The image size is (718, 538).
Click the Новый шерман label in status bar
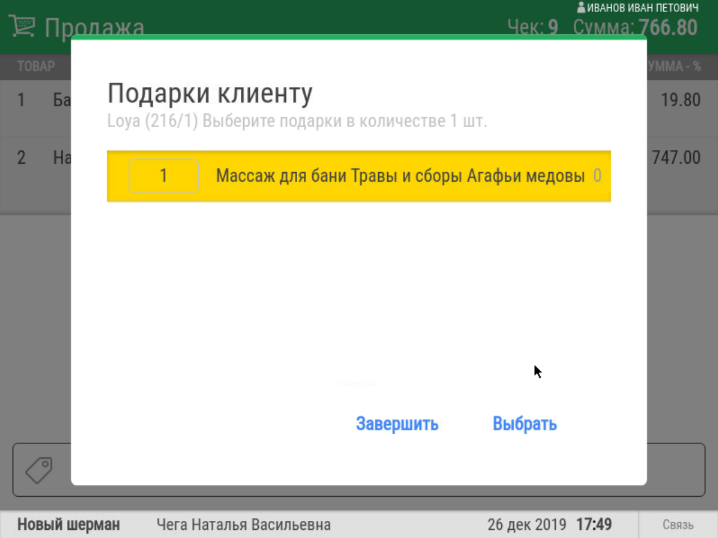69,524
